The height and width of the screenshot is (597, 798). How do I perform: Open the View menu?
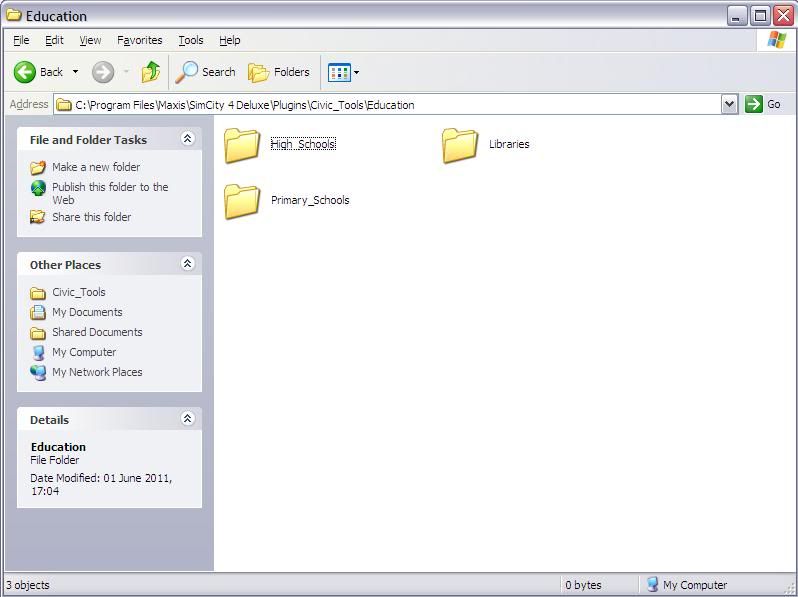(90, 40)
